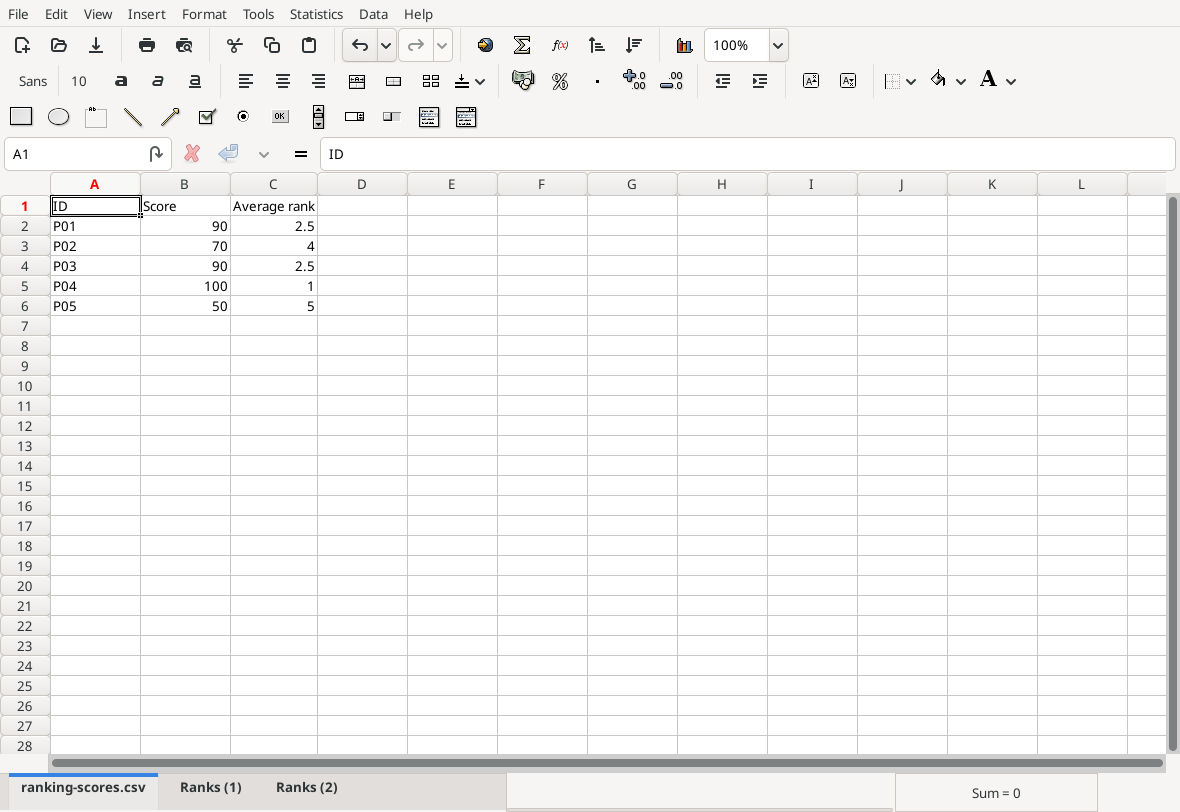Apply currency (money) format

click(x=522, y=80)
